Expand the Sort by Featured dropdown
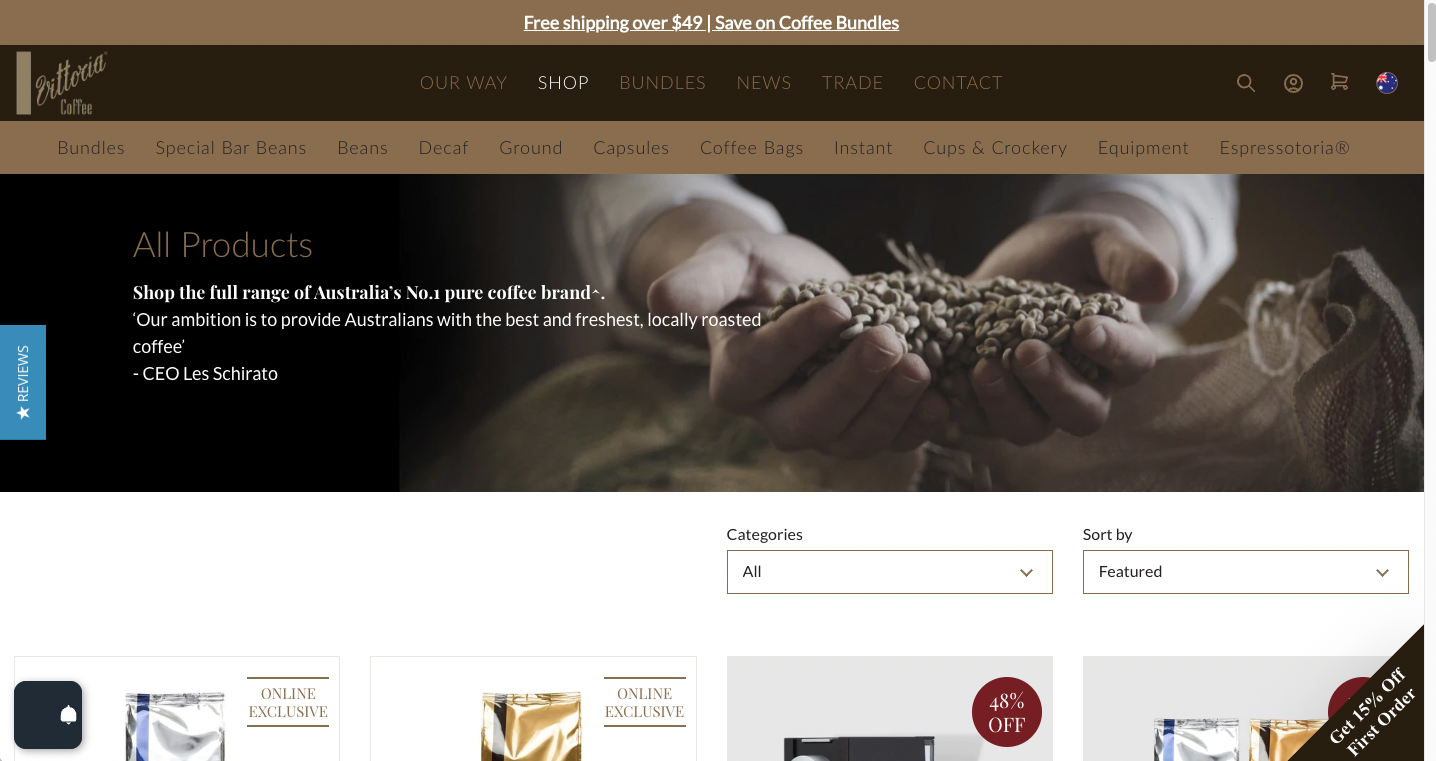 point(1245,572)
